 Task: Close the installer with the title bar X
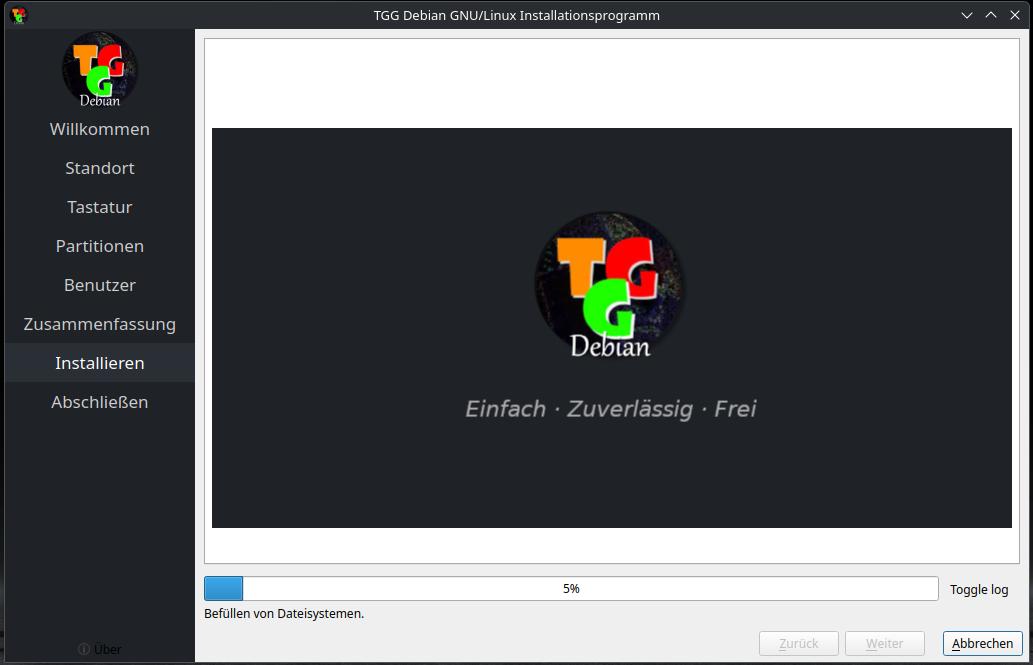tap(1015, 15)
